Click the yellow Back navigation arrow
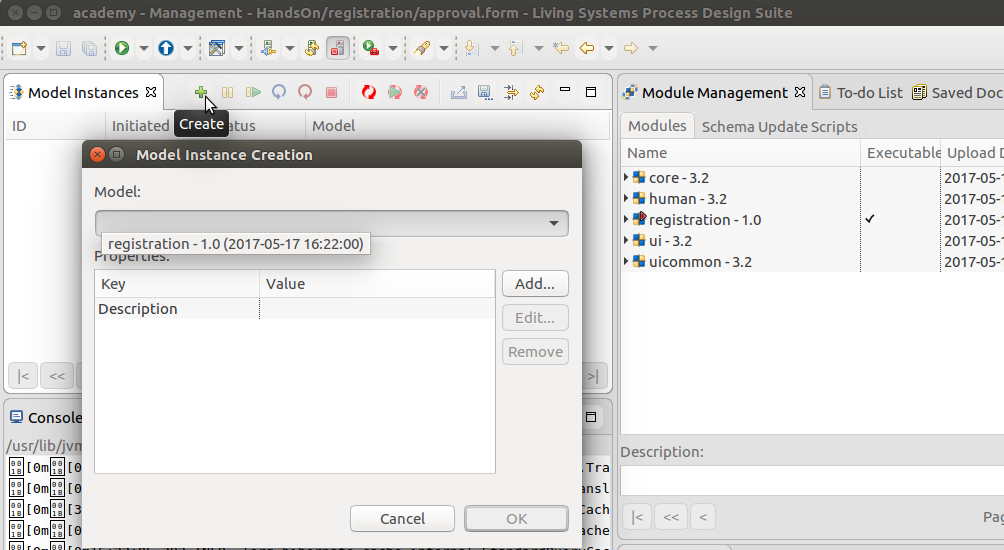This screenshot has width=1004, height=550. [x=587, y=48]
